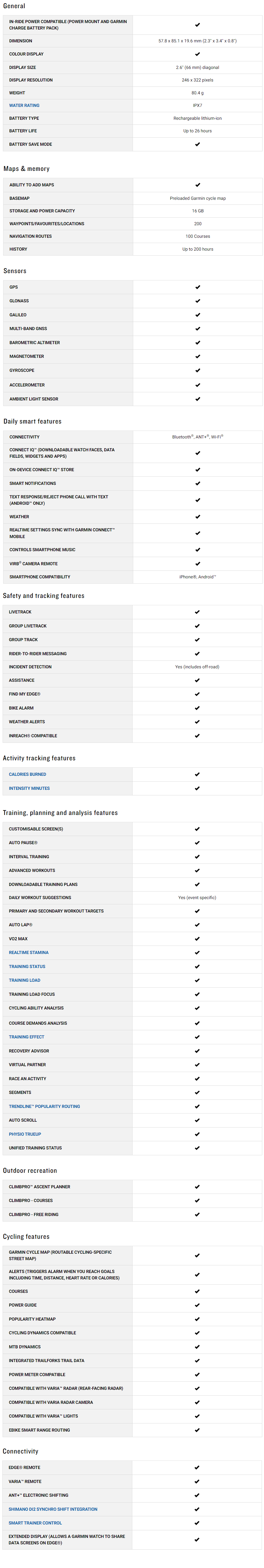The height and width of the screenshot is (1568, 264).
Task: Click the checkmark beside Battery Save Mode
Action: (x=198, y=144)
